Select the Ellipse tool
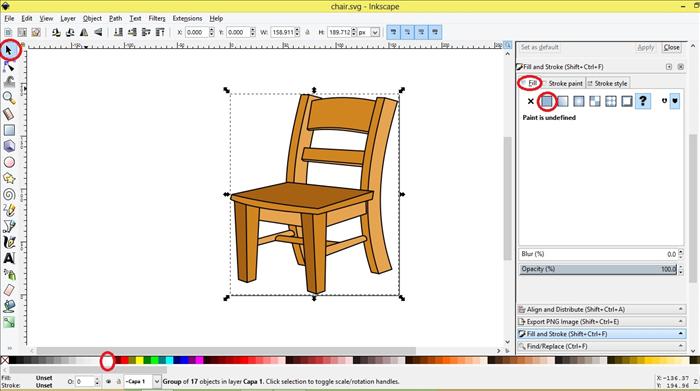The image size is (700, 391). tap(9, 162)
